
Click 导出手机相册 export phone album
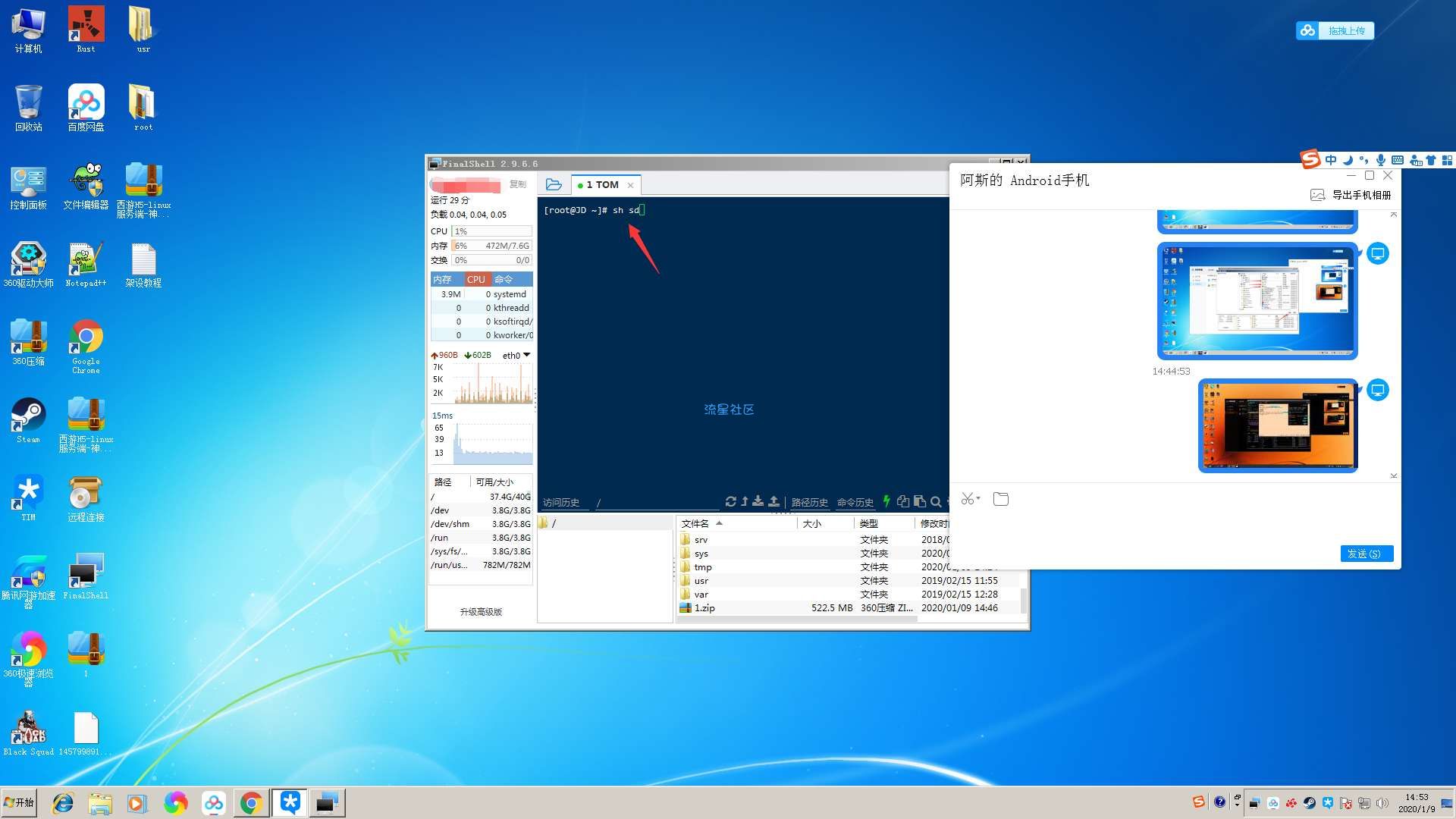[1351, 195]
